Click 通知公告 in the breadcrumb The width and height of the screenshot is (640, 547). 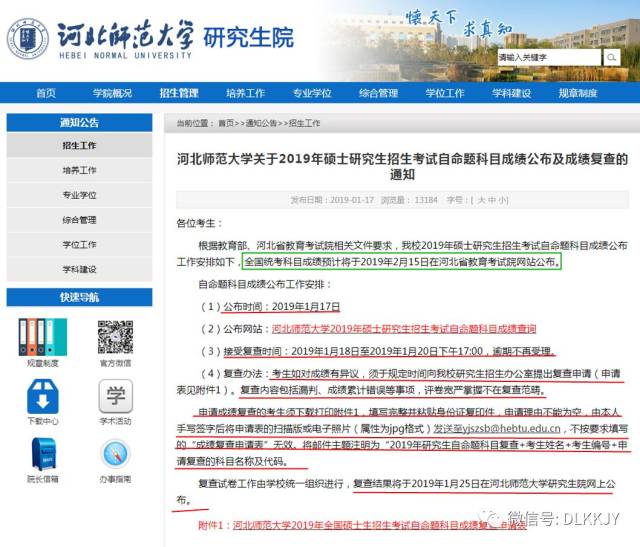[x=261, y=123]
